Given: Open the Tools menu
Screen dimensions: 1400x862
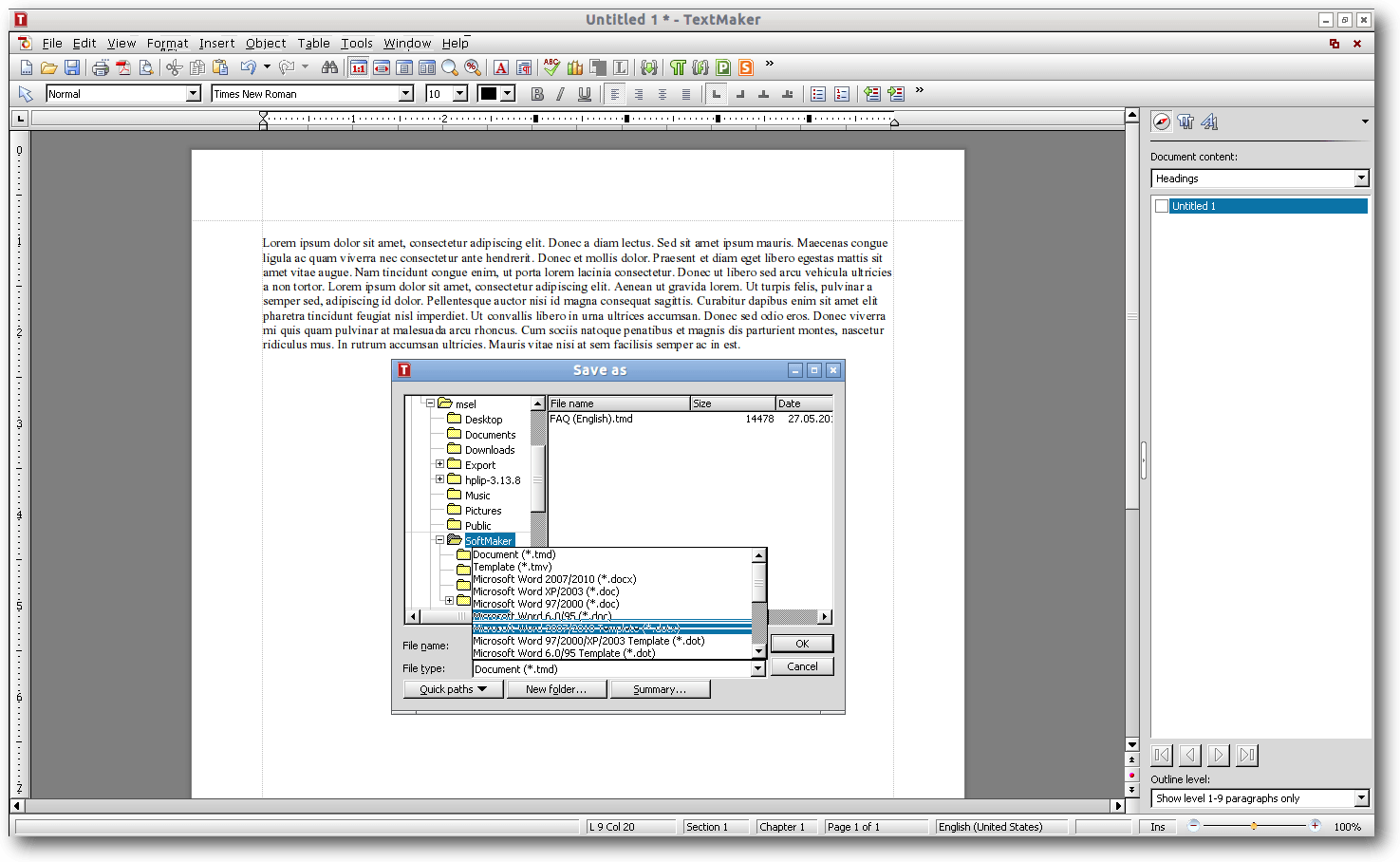Looking at the screenshot, I should 357,43.
